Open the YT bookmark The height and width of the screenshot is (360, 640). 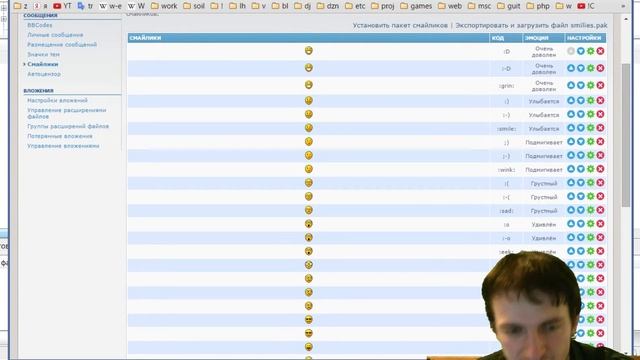click(62, 6)
